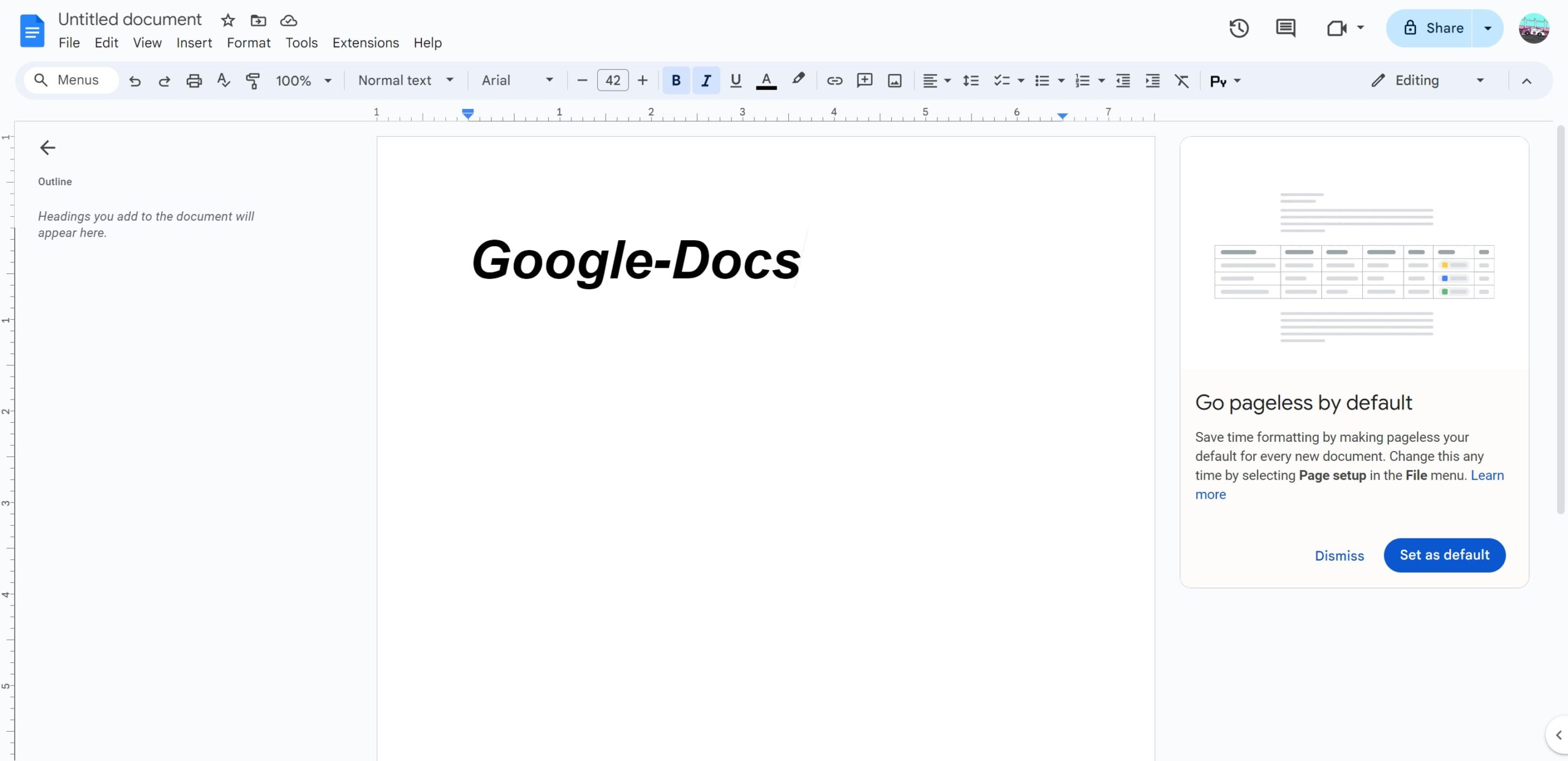Open the comments history icon
This screenshot has width=1568, height=761.
coord(1285,28)
